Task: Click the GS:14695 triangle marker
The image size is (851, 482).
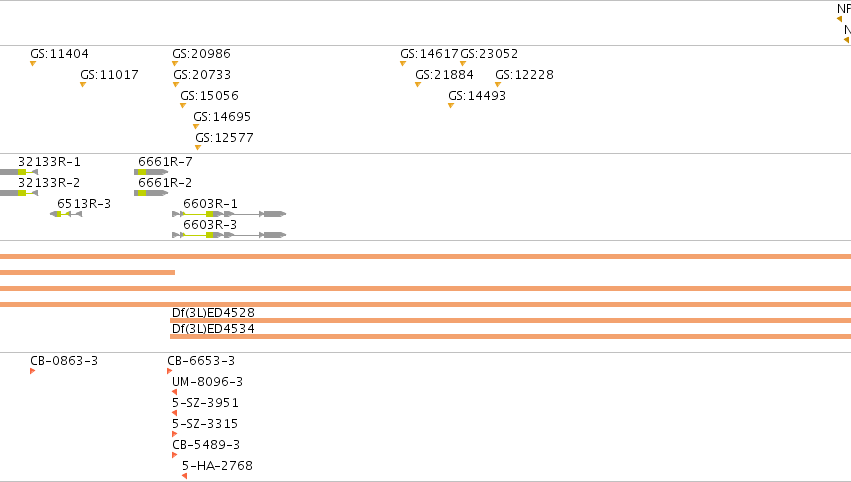Action: coord(196,126)
